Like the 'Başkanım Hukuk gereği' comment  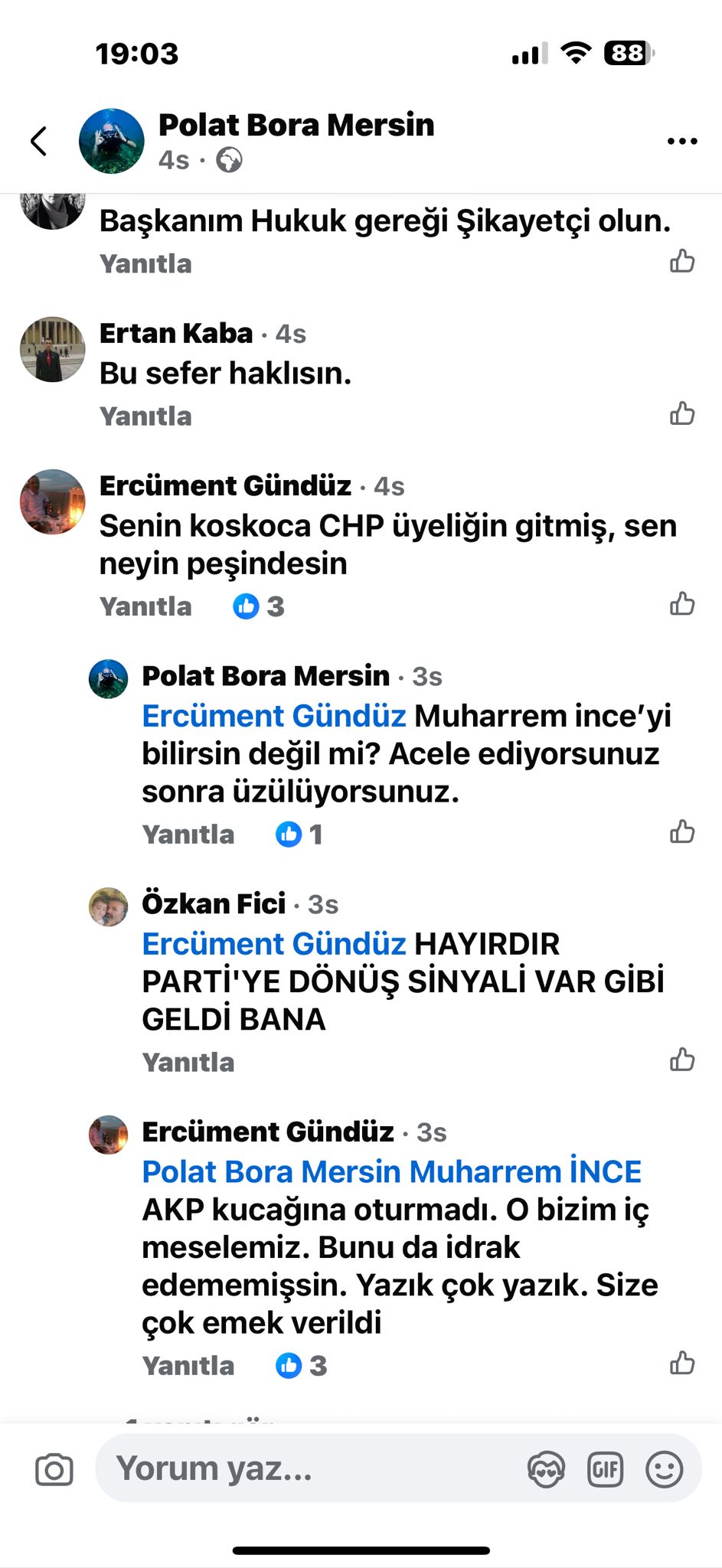[x=682, y=261]
